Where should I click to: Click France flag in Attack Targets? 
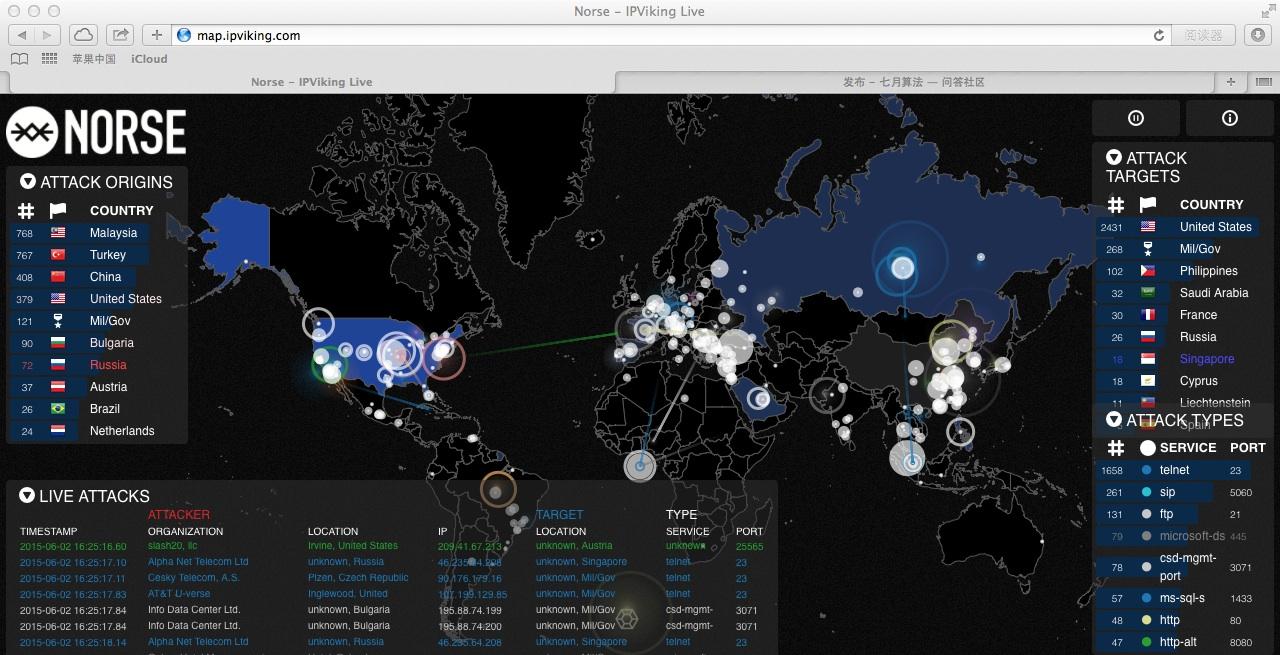[1148, 315]
